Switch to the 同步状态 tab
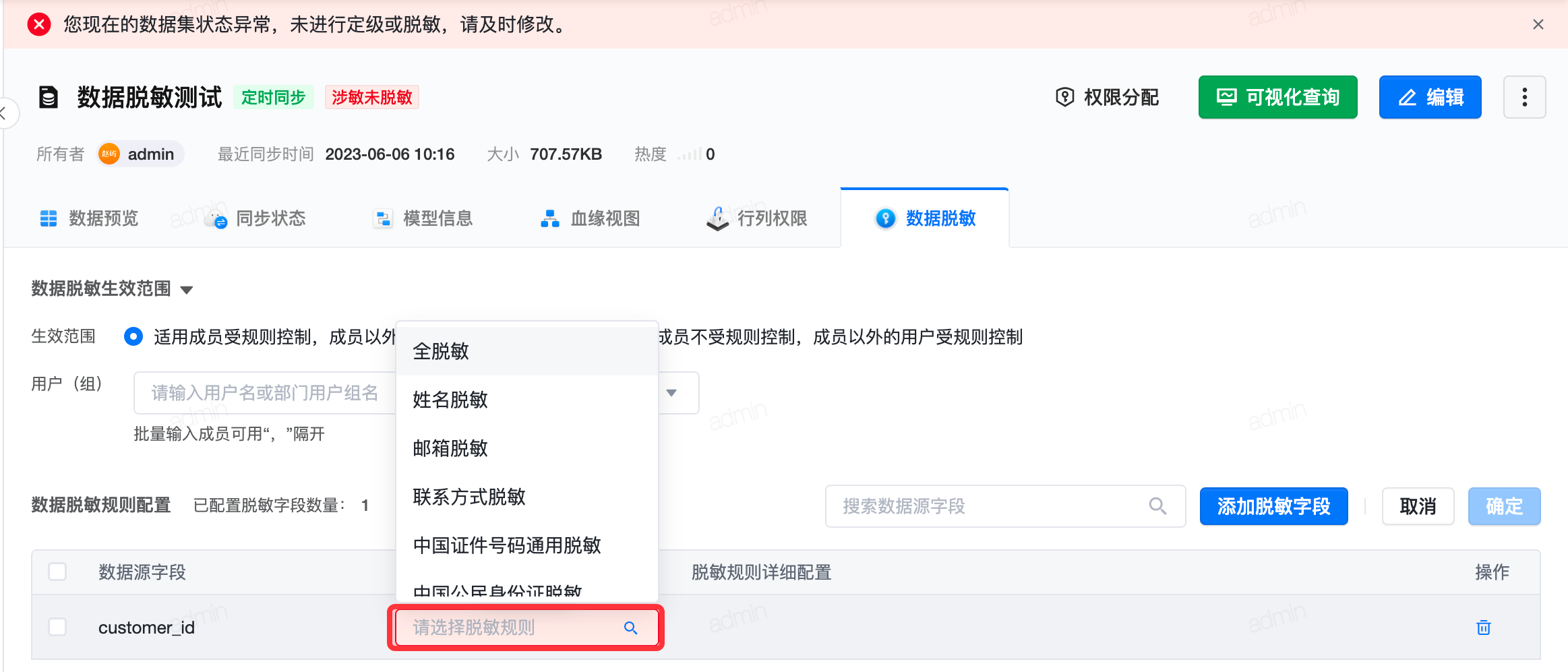1568x672 pixels. point(255,218)
